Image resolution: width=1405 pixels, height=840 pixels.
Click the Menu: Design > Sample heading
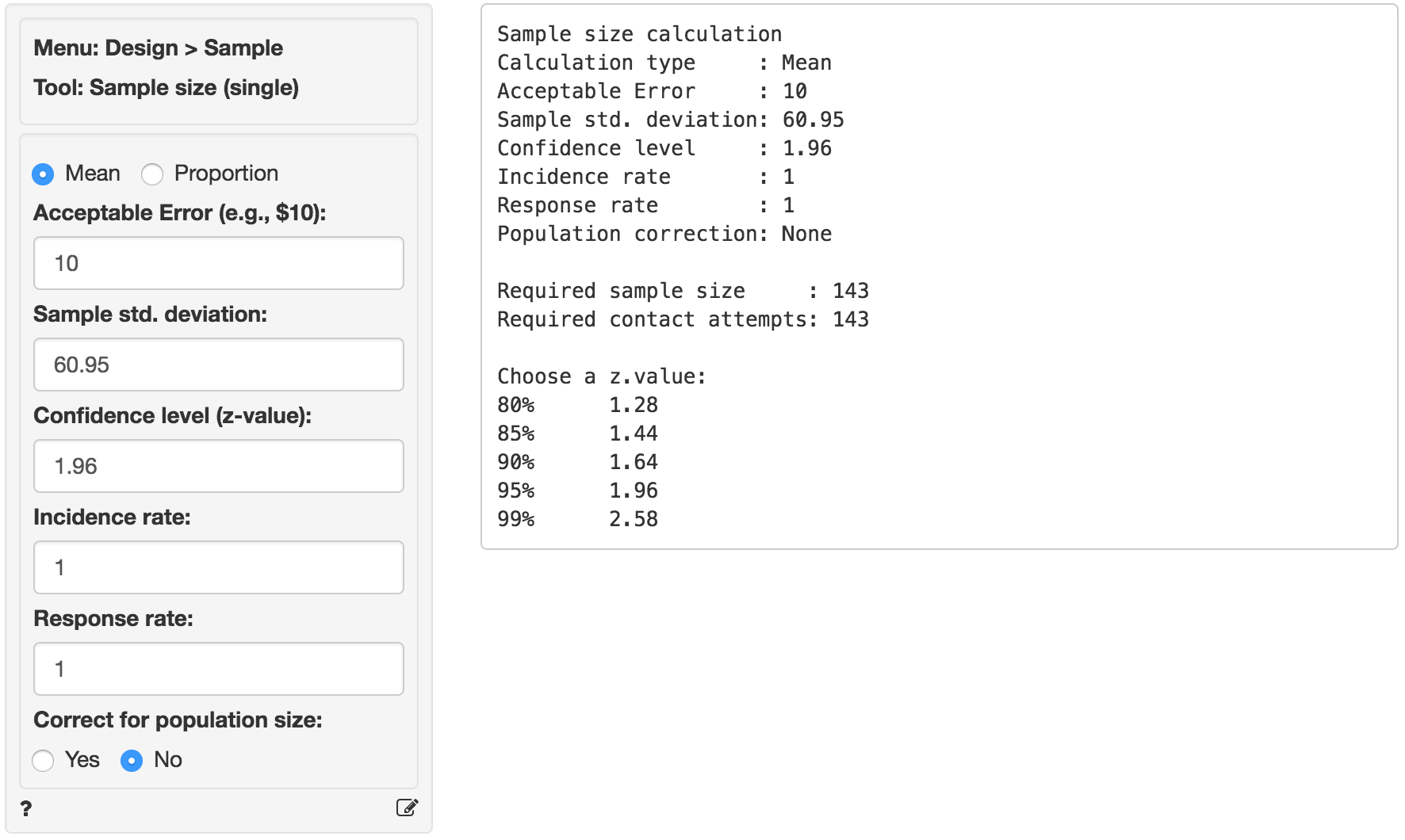click(x=158, y=48)
